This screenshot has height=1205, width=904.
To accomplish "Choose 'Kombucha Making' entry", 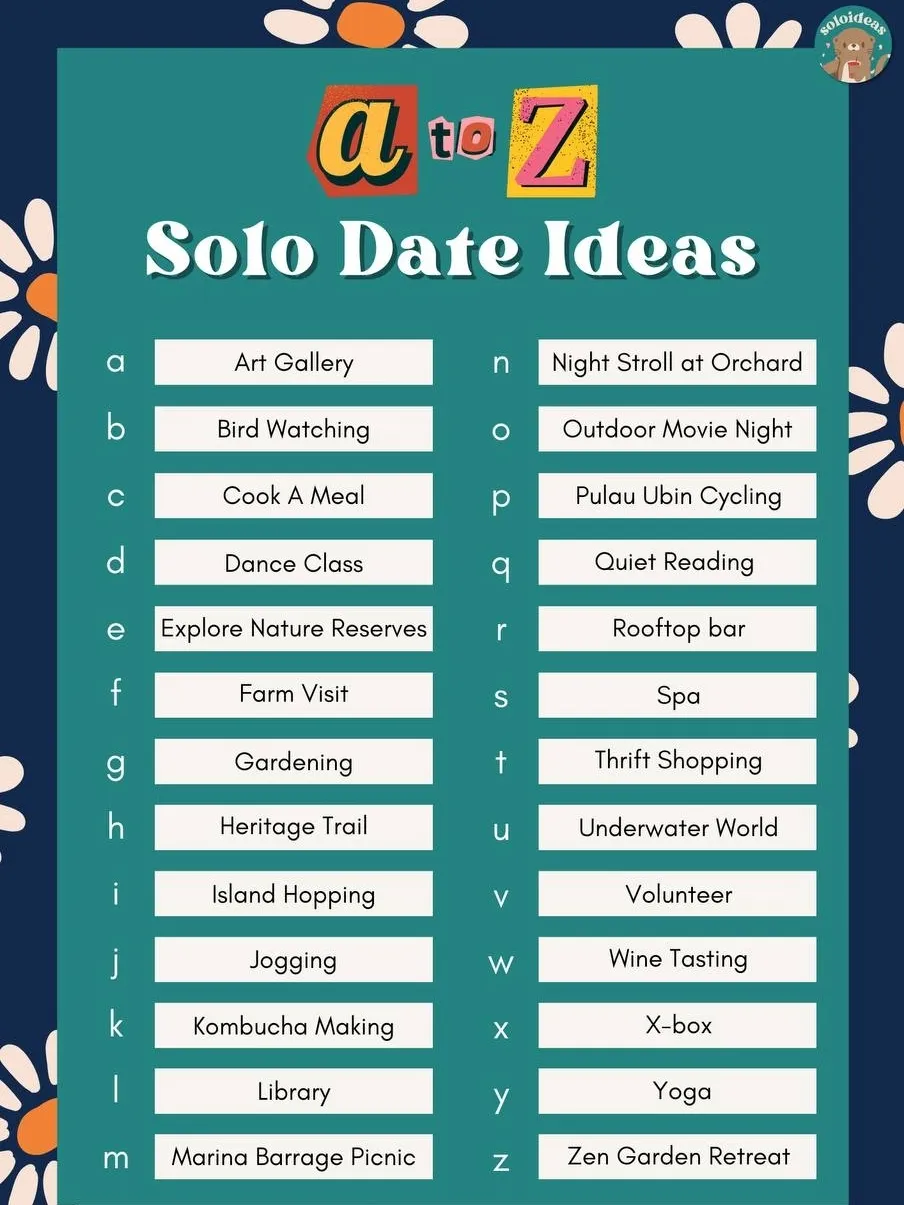I will 294,1025.
